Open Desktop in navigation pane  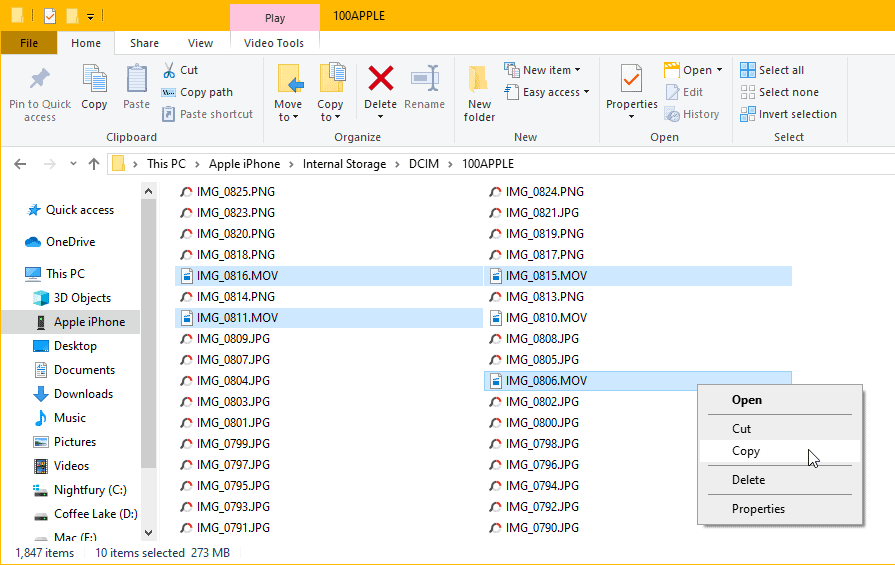[x=75, y=346]
